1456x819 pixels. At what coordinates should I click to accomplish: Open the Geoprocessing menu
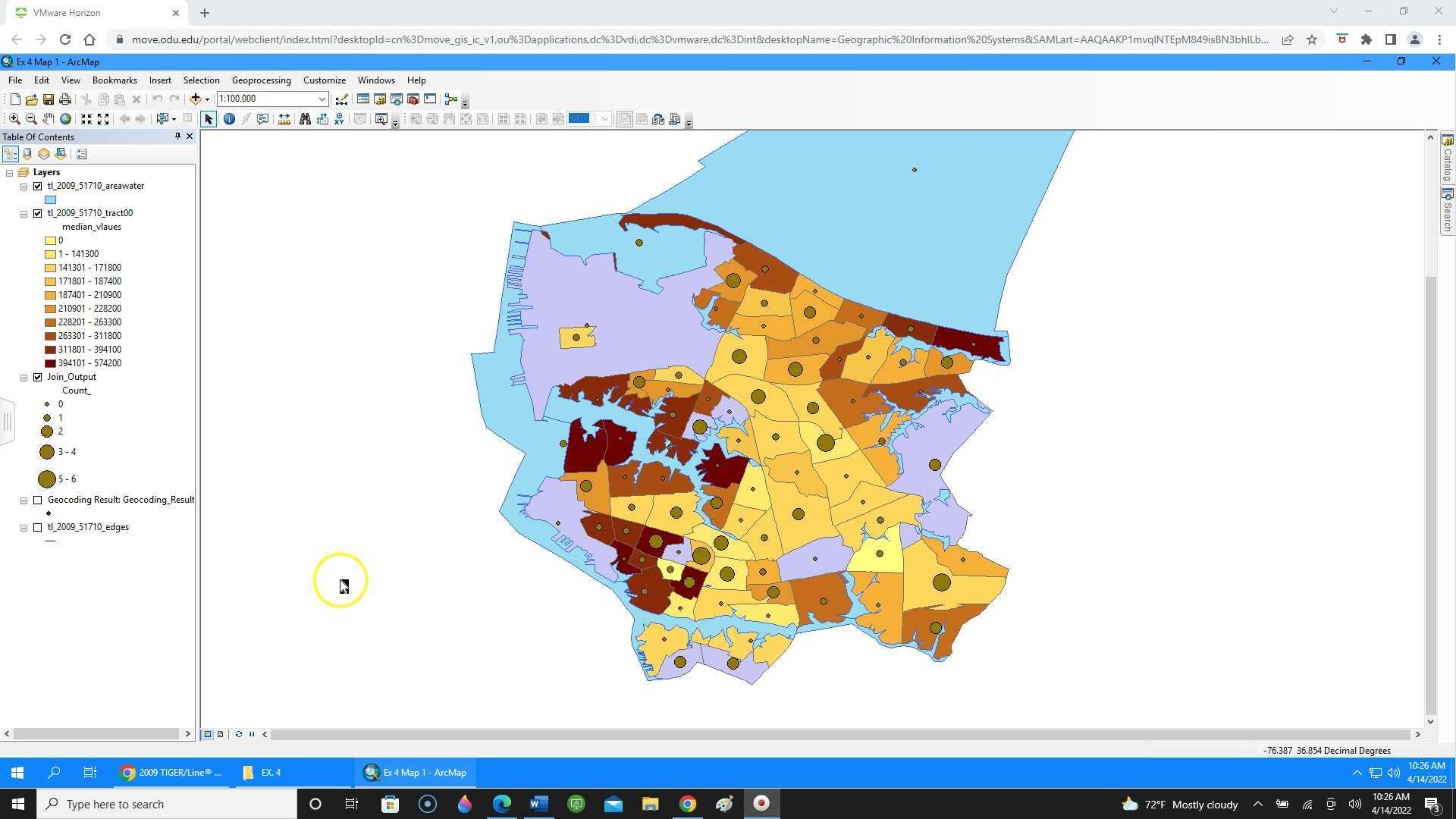pos(261,80)
